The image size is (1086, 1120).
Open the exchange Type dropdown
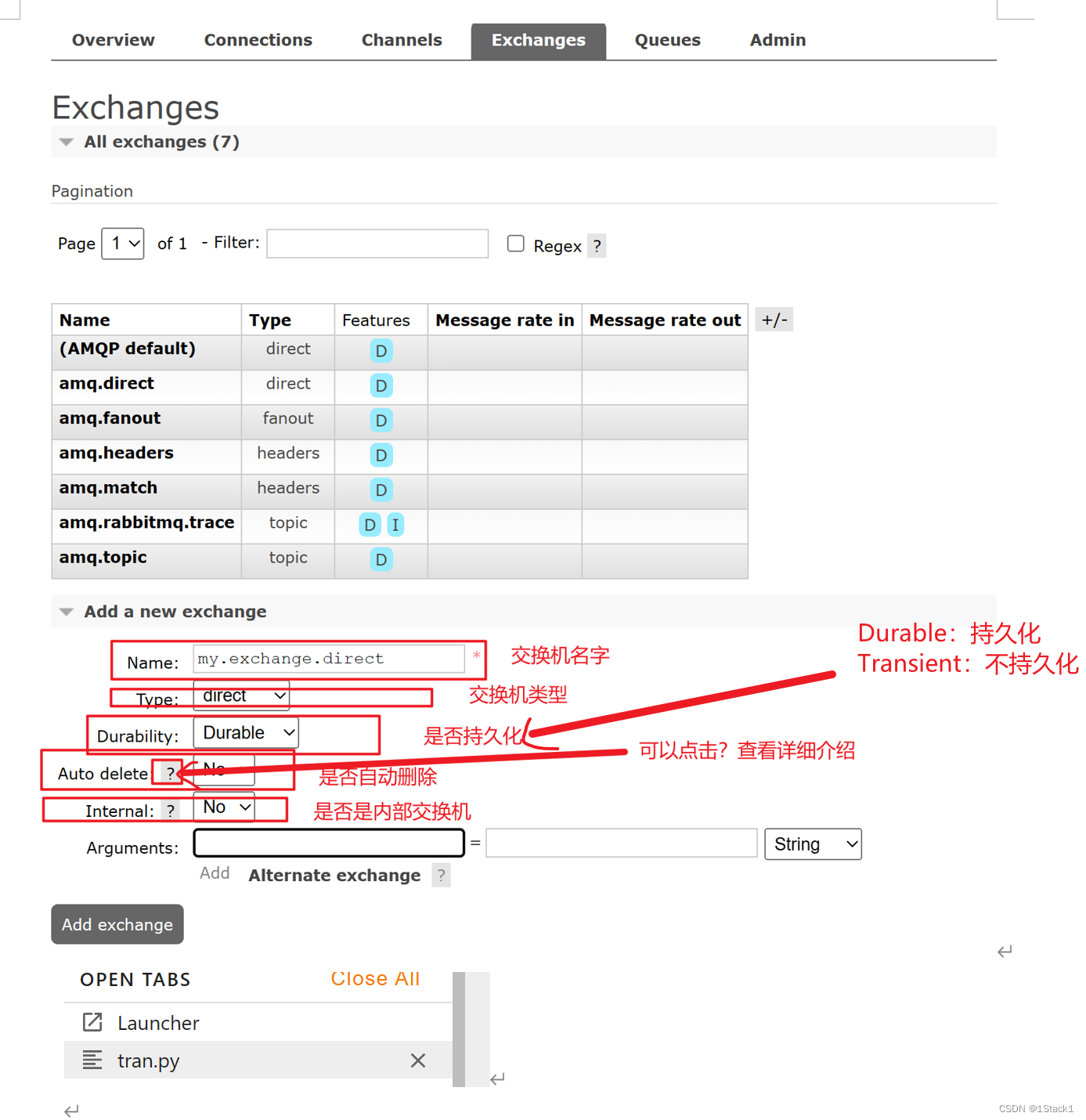pos(241,695)
